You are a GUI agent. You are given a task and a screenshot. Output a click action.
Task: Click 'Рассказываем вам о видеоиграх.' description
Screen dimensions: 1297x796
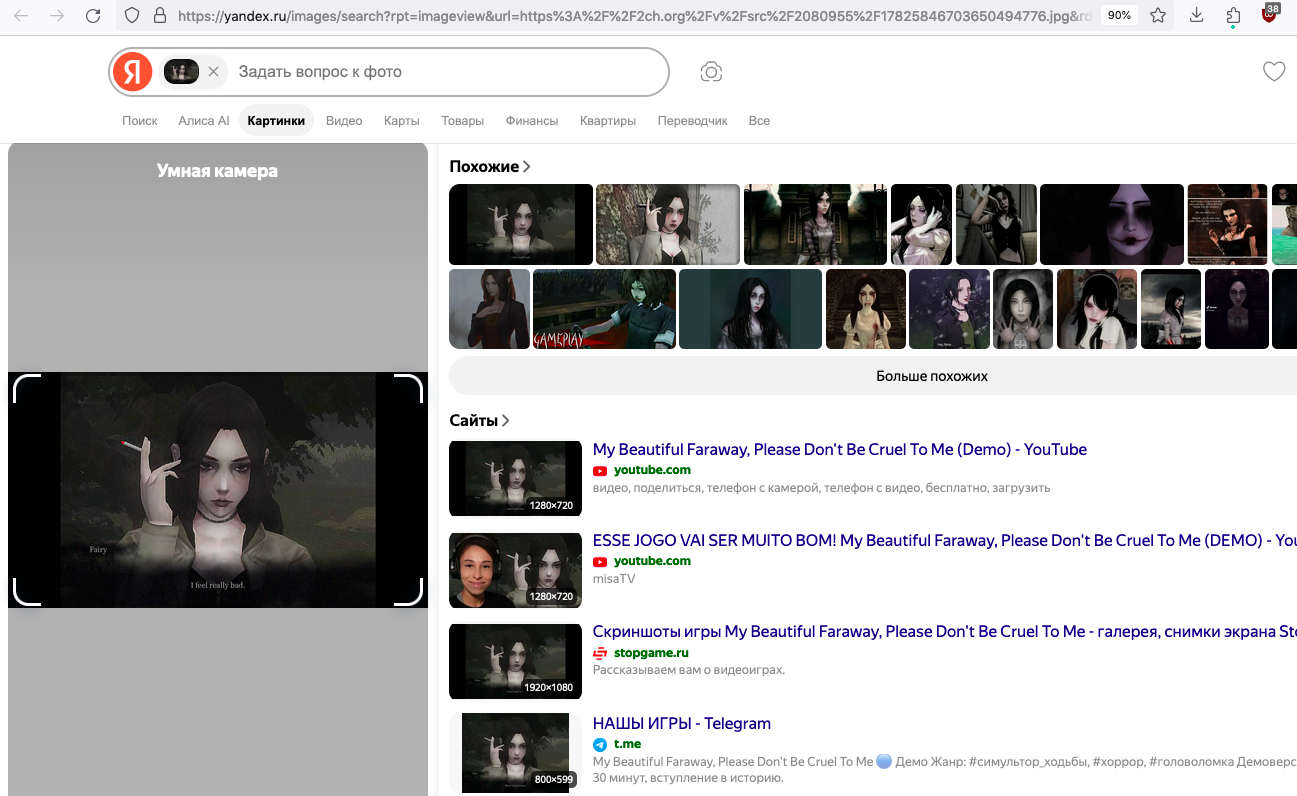point(689,670)
